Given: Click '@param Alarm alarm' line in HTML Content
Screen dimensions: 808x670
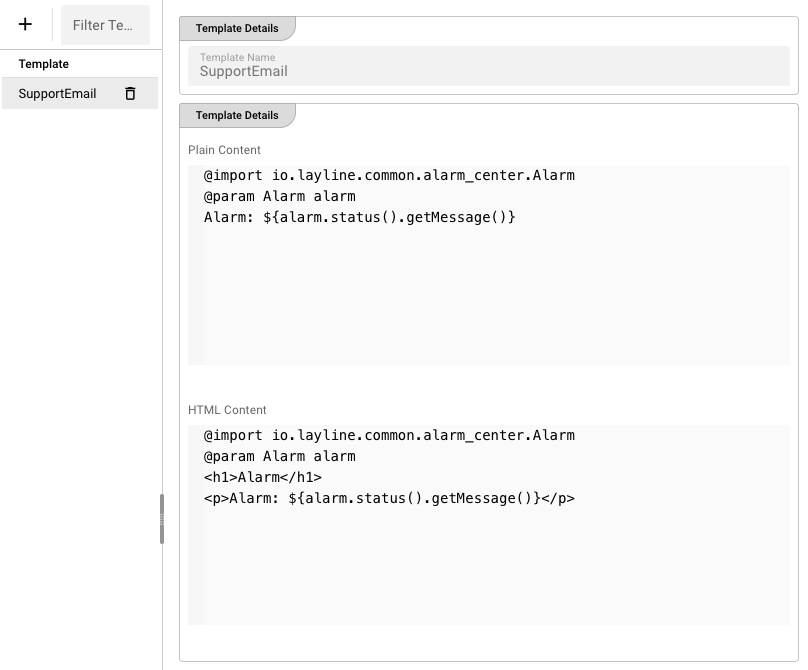Looking at the screenshot, I should (x=280, y=457).
